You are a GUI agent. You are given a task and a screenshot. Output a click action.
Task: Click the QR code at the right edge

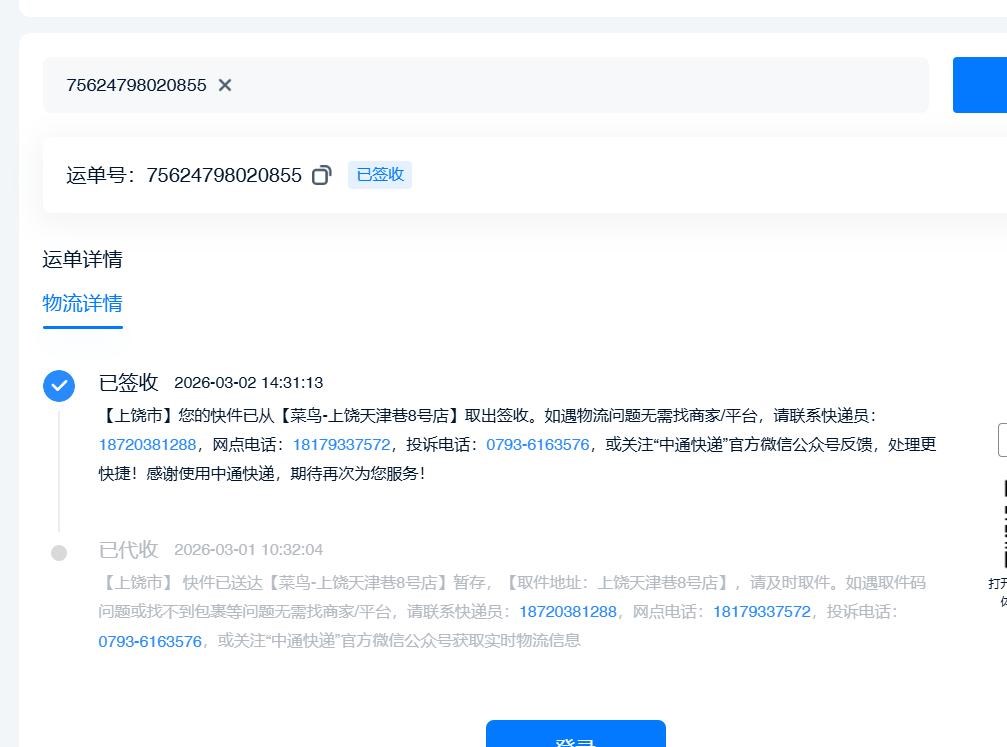[1002, 525]
